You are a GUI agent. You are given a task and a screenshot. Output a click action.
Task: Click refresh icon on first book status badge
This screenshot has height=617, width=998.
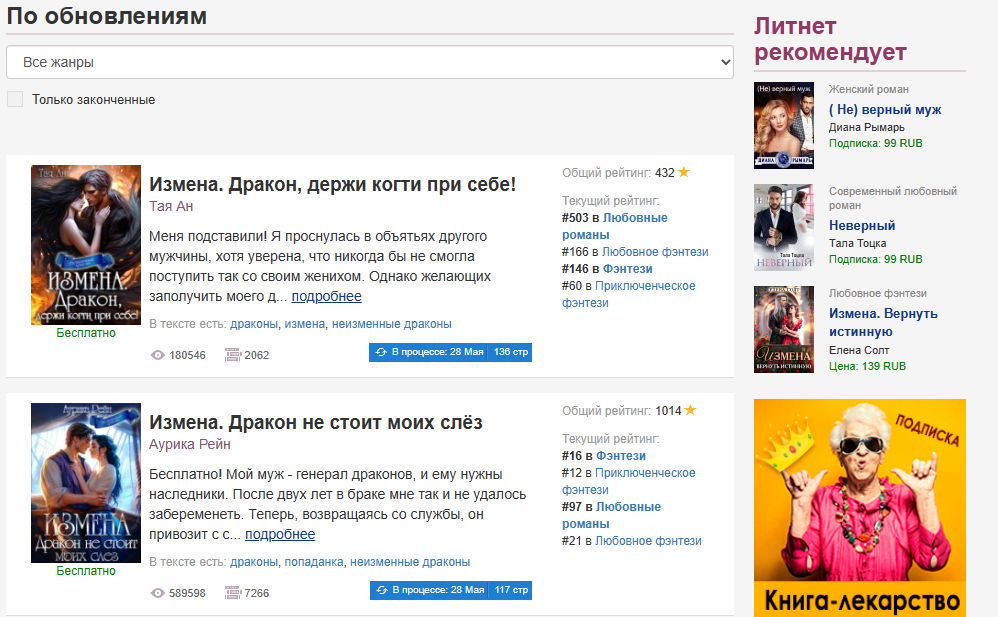coord(381,352)
